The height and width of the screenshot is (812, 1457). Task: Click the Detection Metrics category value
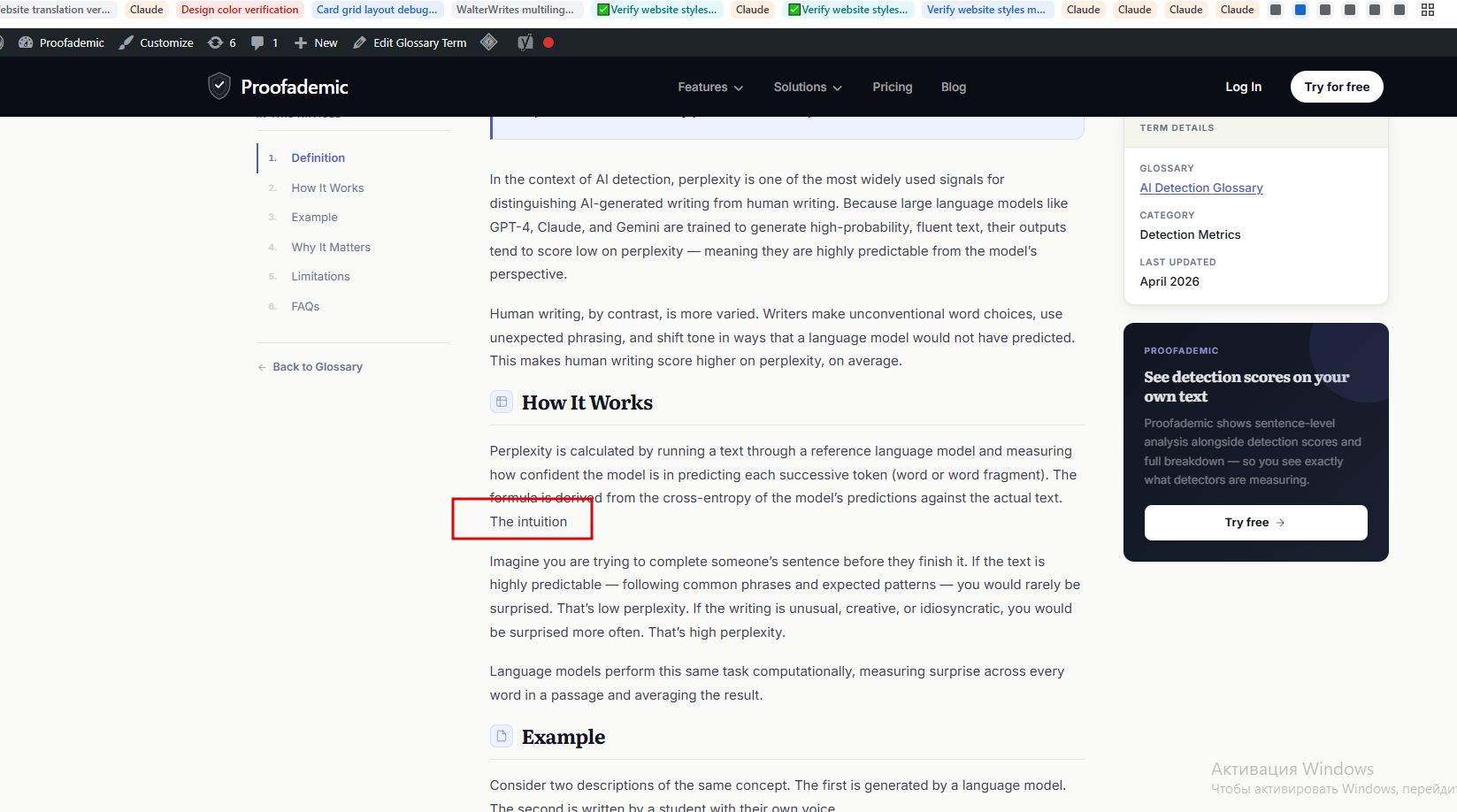point(1190,234)
